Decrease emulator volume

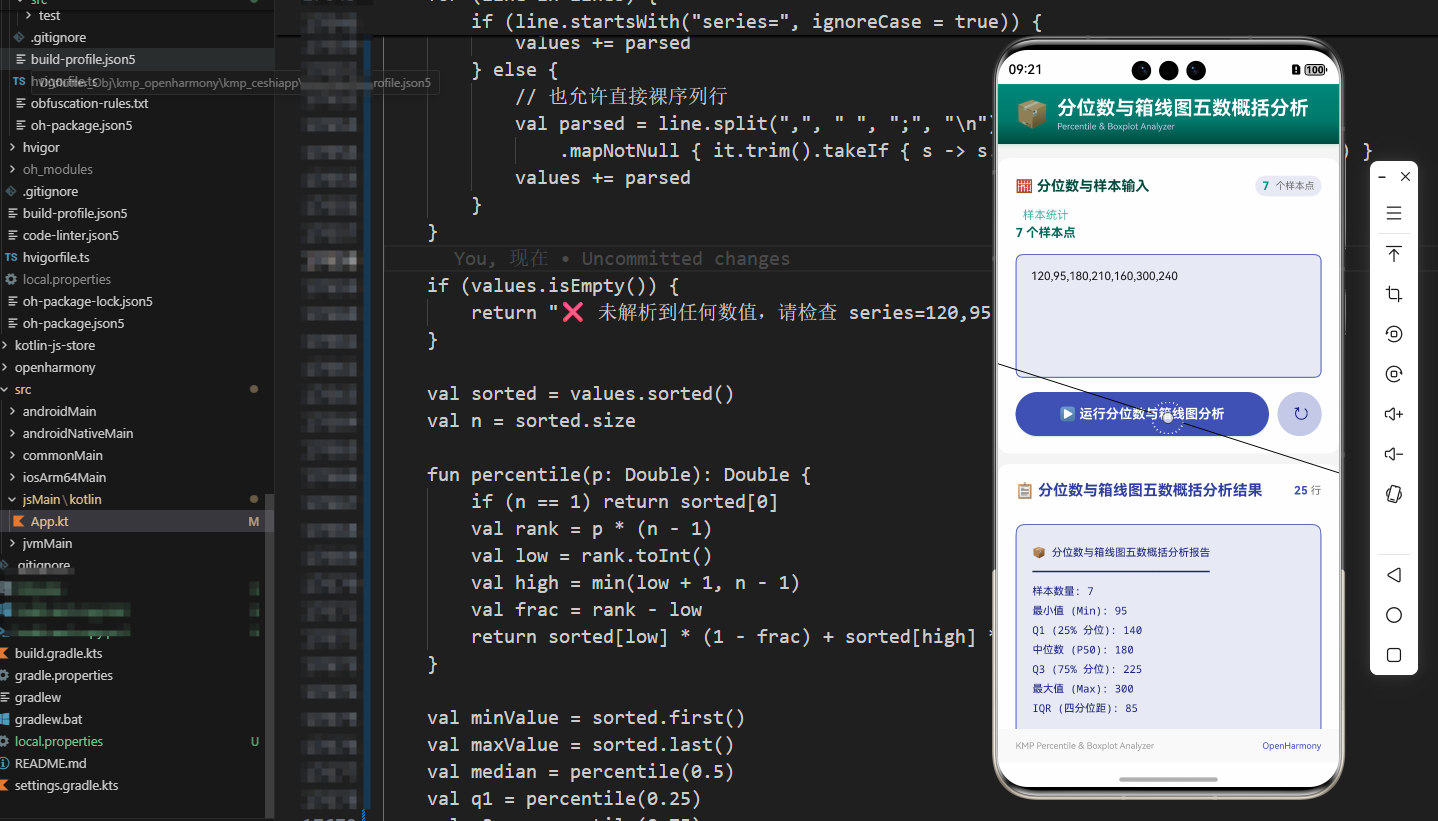pyautogui.click(x=1394, y=454)
